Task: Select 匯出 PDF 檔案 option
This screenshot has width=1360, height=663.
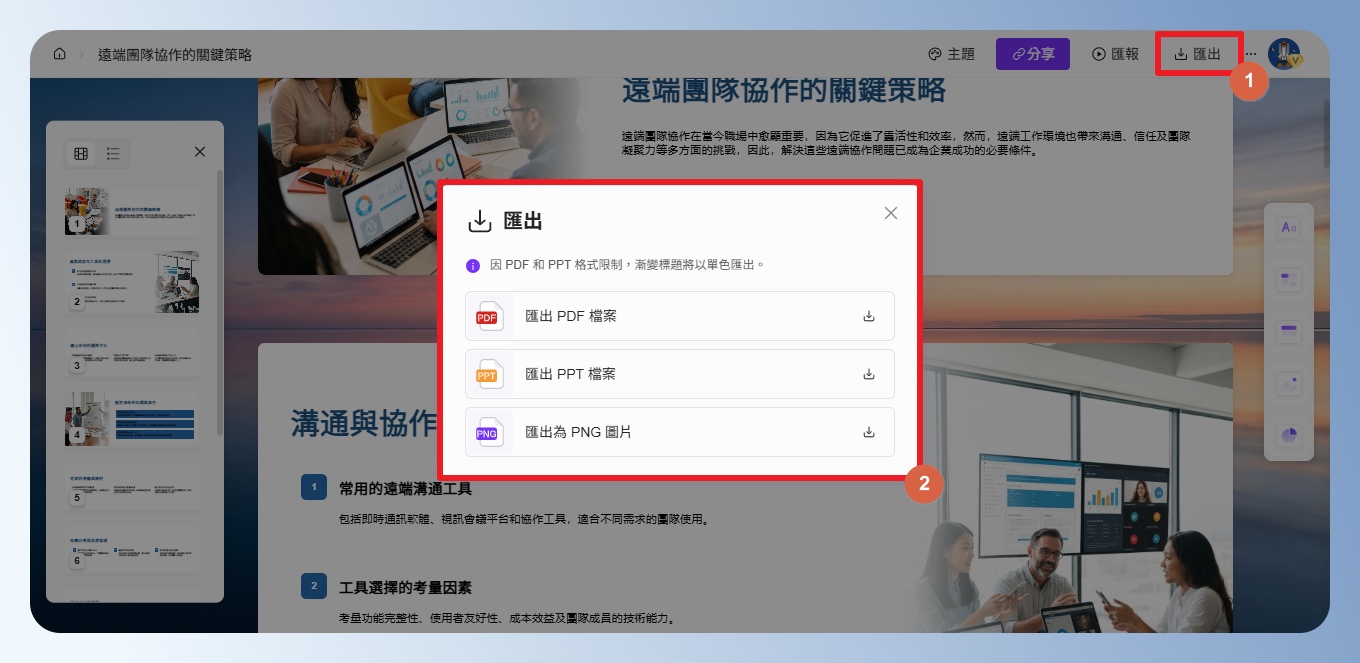Action: 679,316
